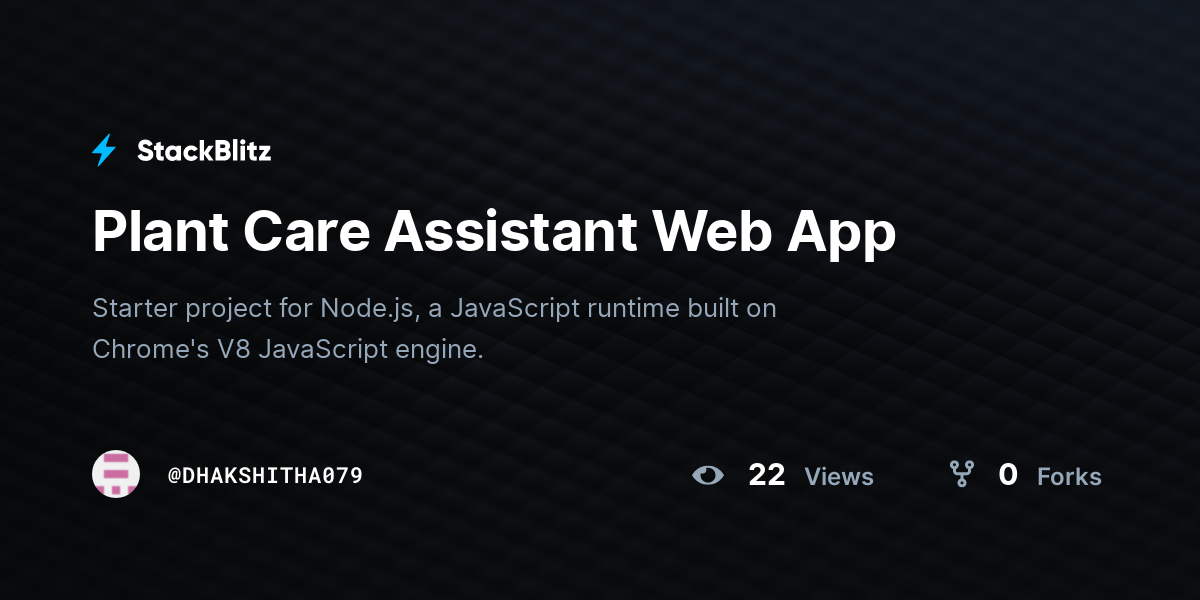Select the lightning icon in the header logo
Viewport: 1200px width, 600px height.
(104, 150)
